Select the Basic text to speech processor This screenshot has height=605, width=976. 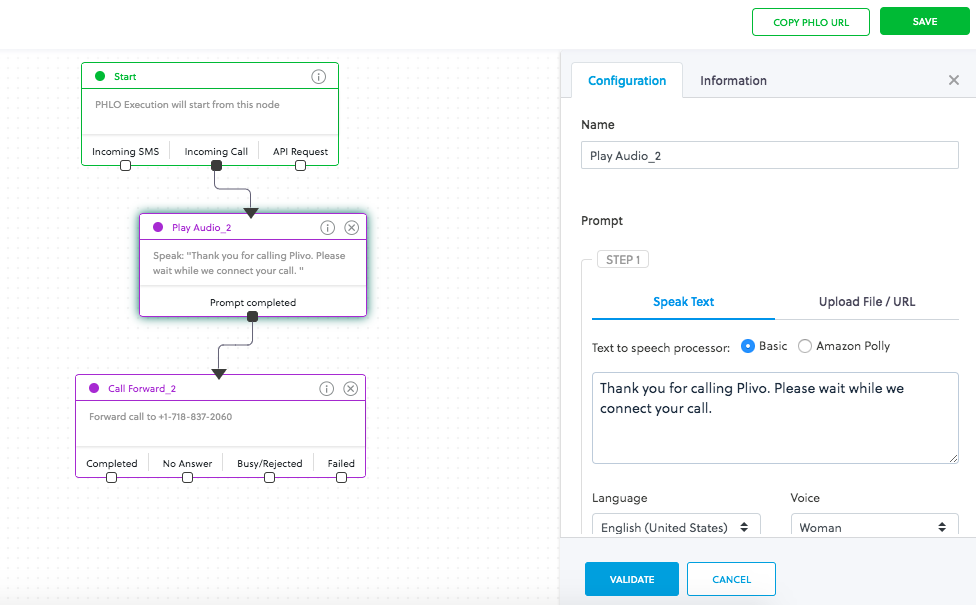click(x=748, y=346)
